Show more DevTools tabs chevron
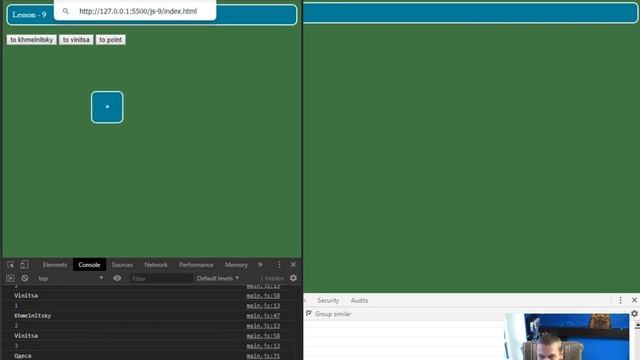 click(x=260, y=265)
